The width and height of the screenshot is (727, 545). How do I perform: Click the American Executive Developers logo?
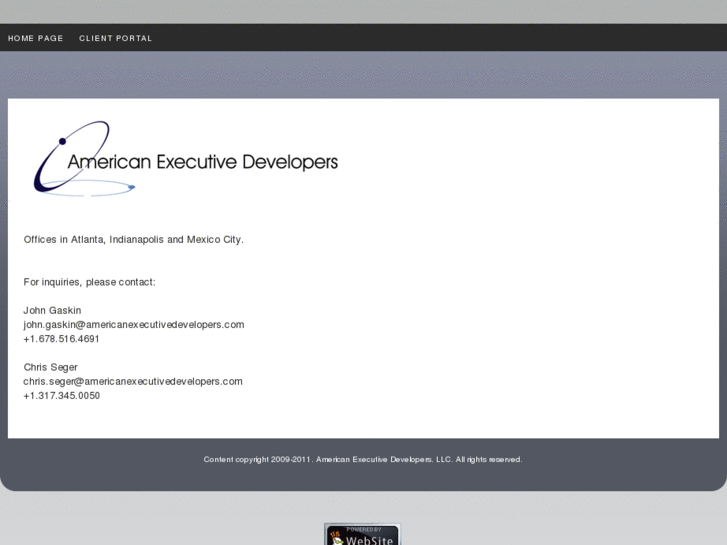coord(185,159)
